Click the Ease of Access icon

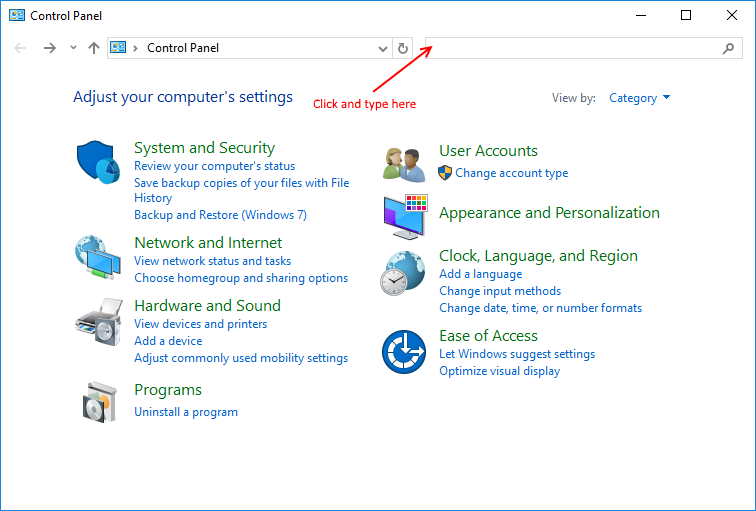405,352
